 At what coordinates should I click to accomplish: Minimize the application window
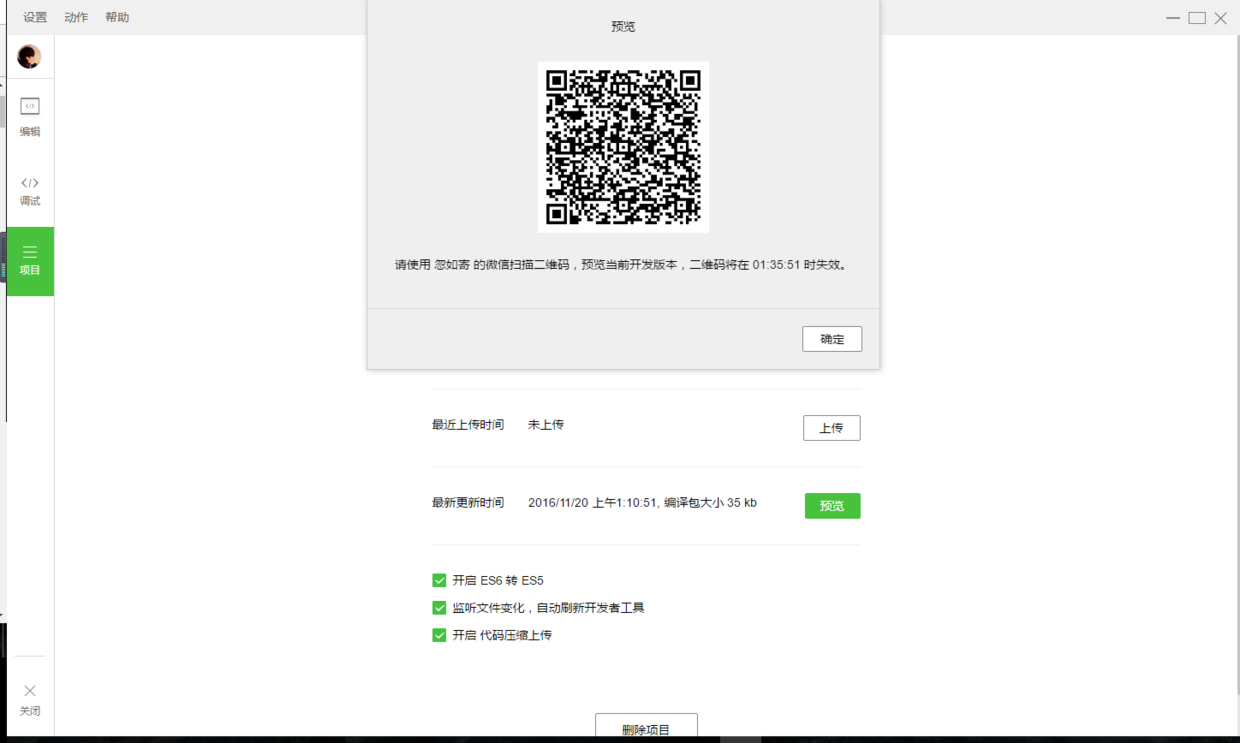1173,18
